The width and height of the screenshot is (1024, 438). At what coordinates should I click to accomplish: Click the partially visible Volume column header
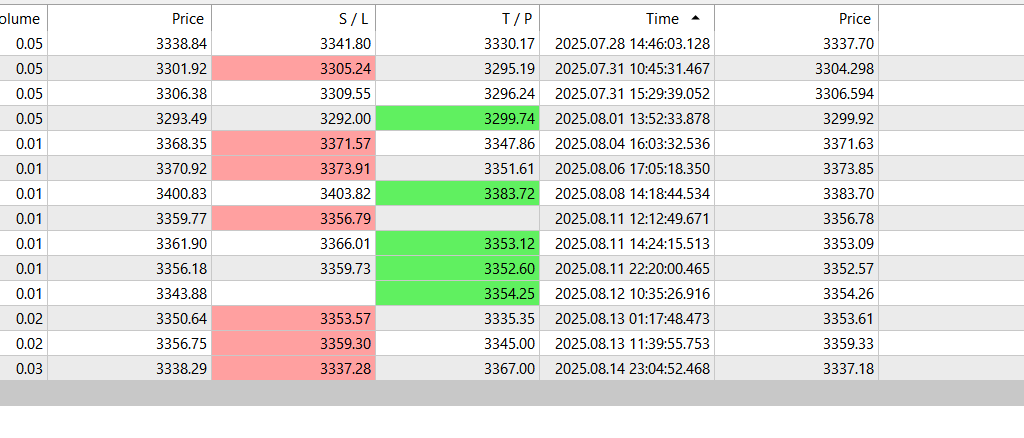tap(20, 18)
